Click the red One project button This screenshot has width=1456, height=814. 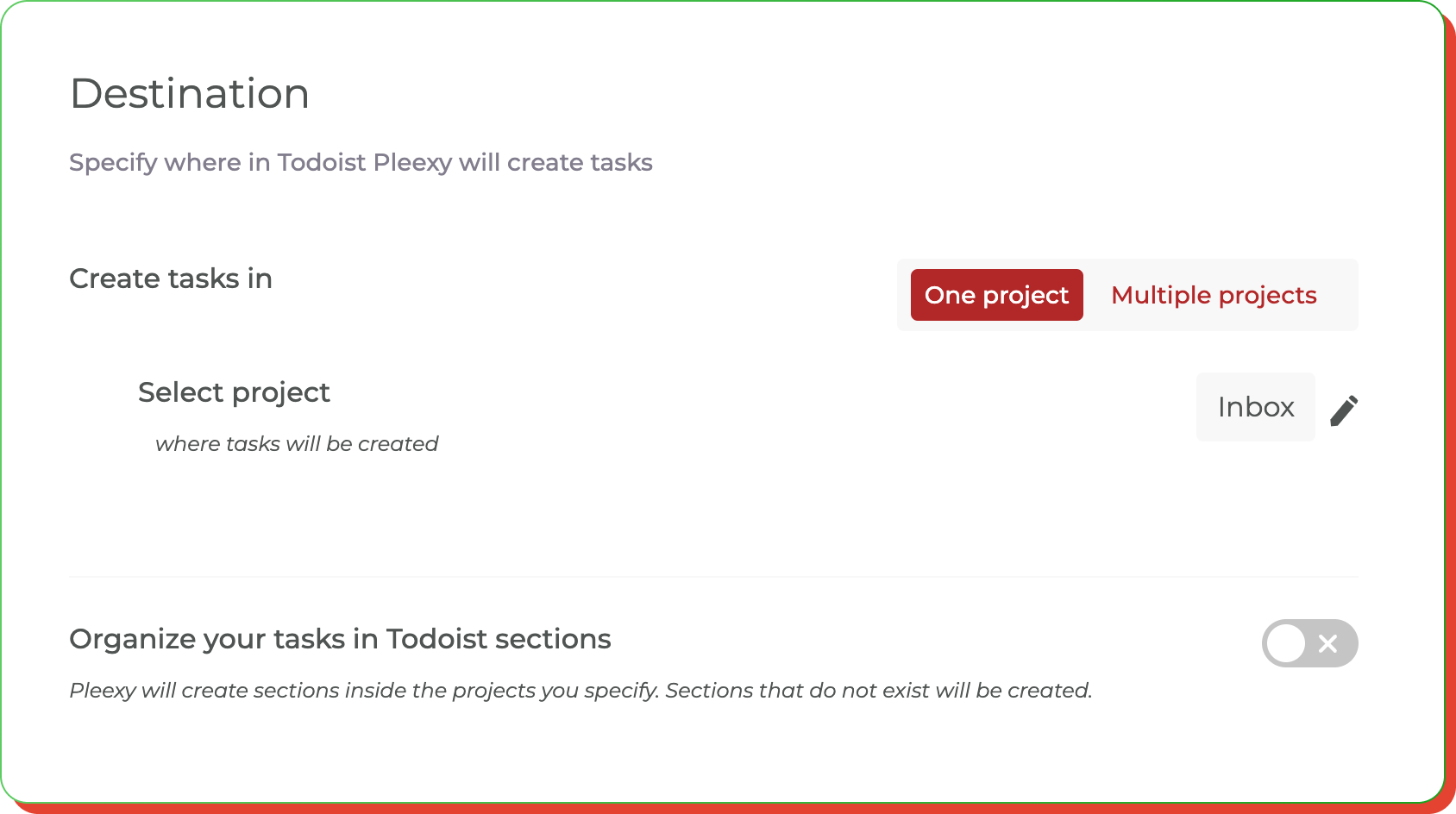(x=996, y=295)
